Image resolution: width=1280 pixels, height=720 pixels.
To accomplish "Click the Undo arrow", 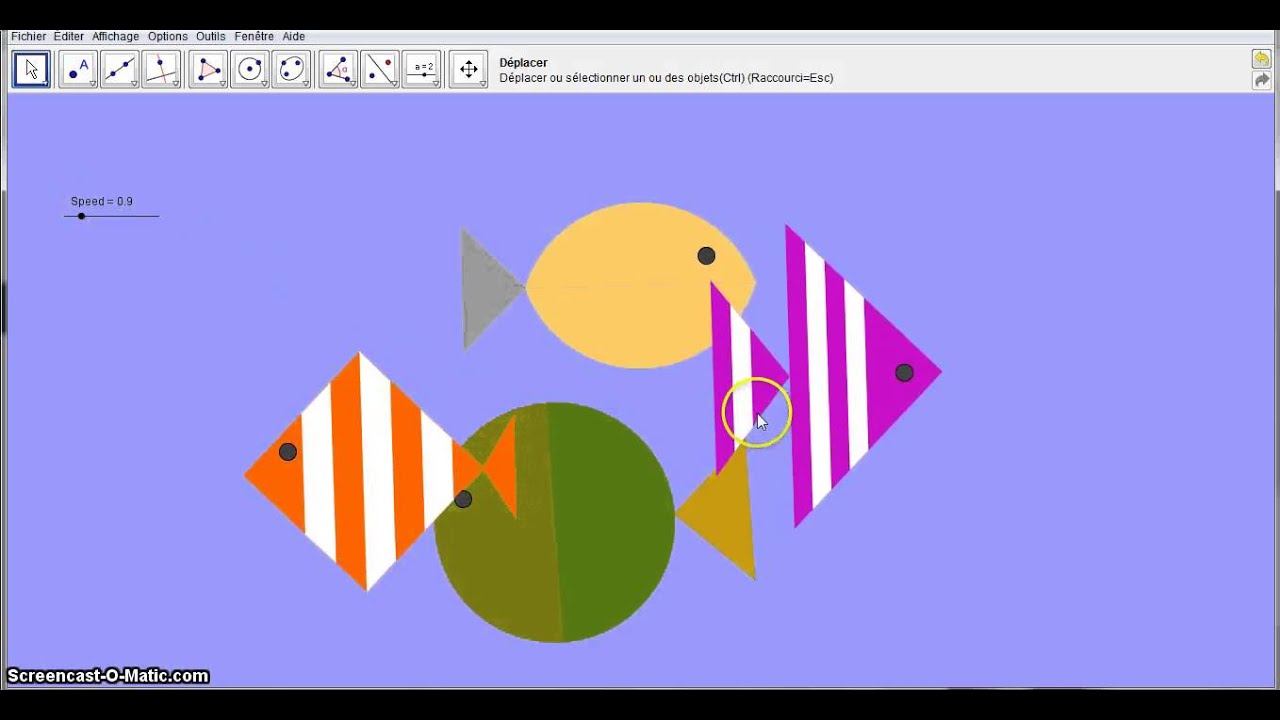I will (1260, 59).
